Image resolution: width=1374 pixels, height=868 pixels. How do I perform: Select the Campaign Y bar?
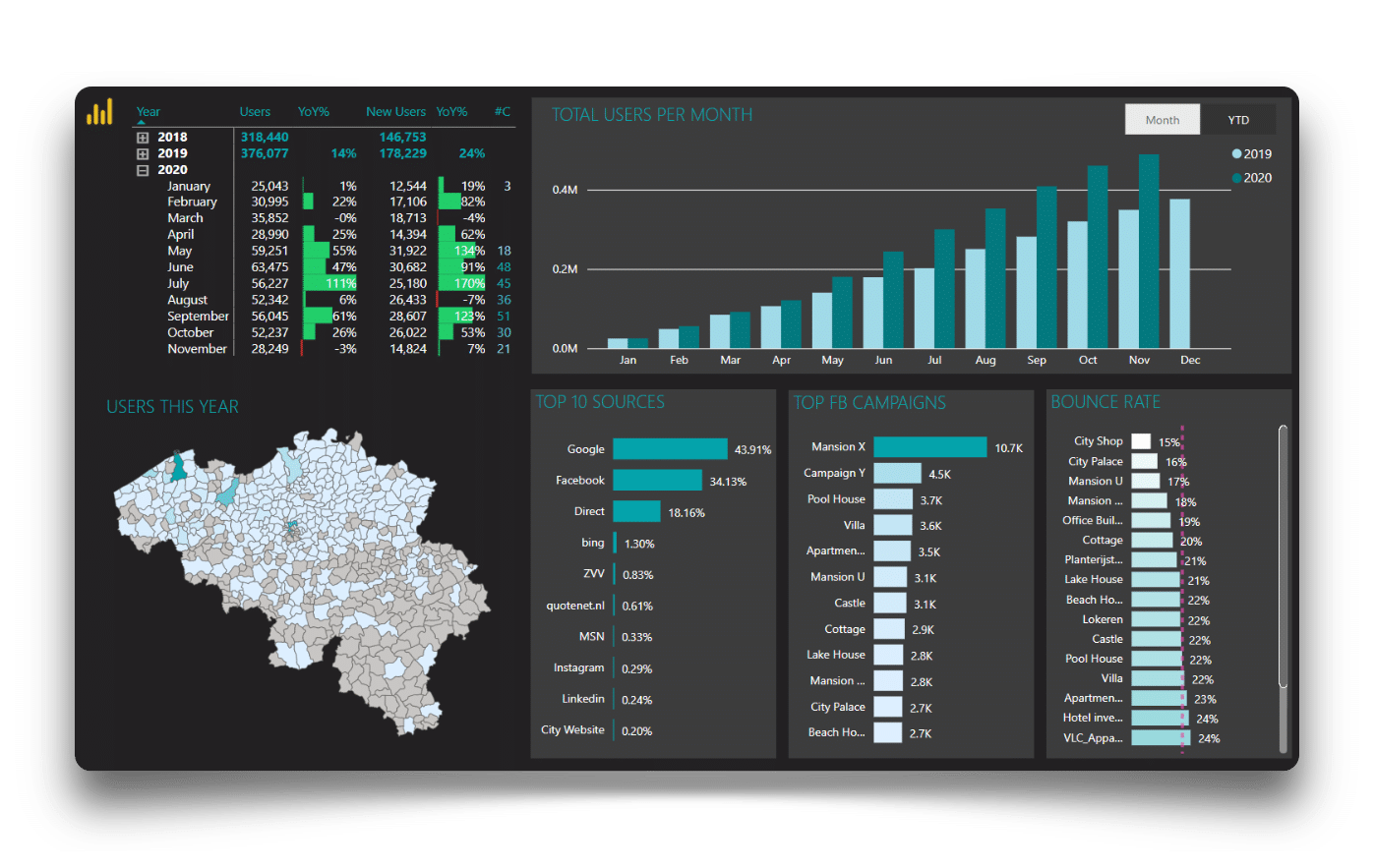pos(898,473)
